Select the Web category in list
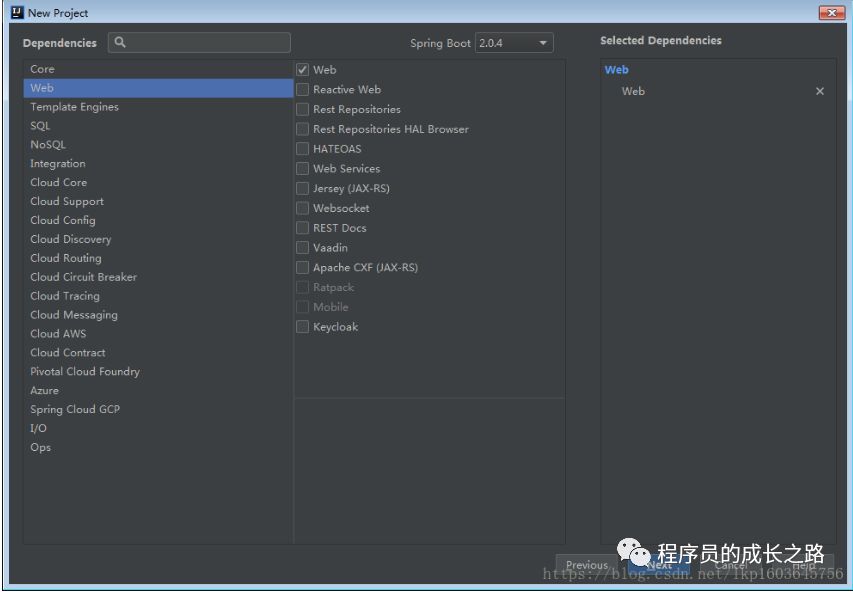Image resolution: width=853 pixels, height=592 pixels. point(158,88)
